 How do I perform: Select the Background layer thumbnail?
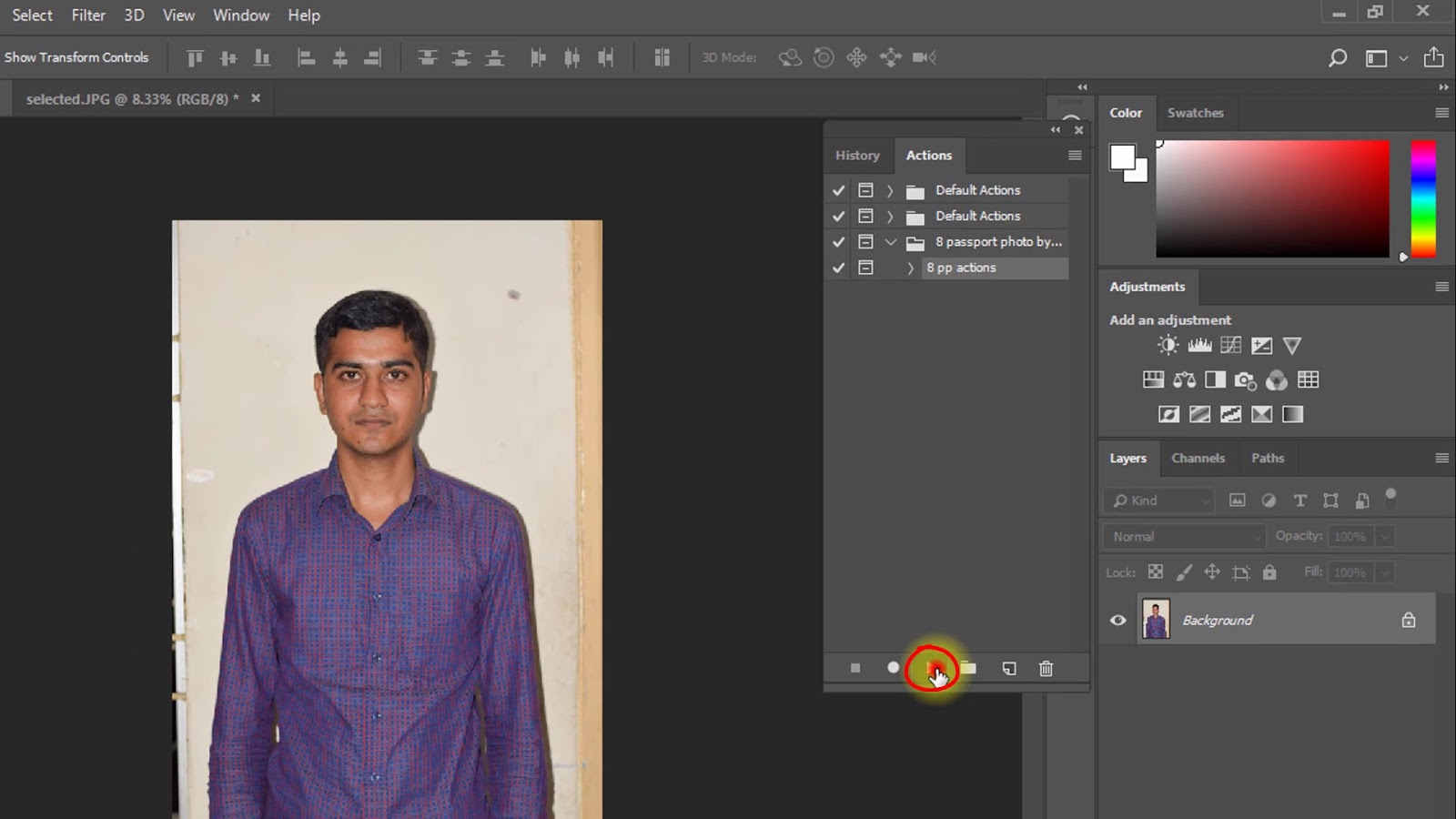click(x=1156, y=620)
